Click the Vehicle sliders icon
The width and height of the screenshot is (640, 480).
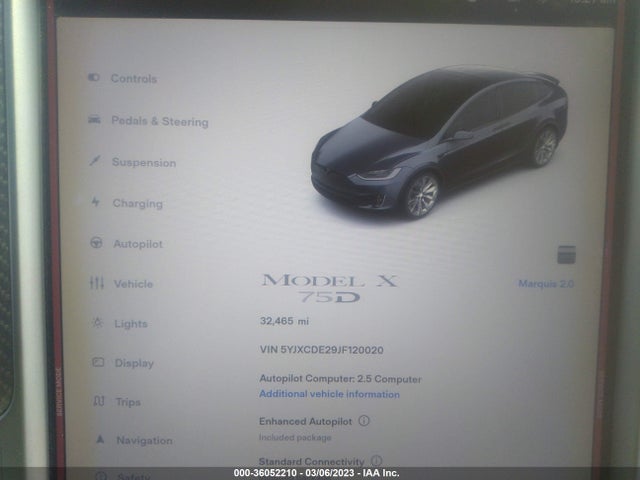pyautogui.click(x=97, y=282)
